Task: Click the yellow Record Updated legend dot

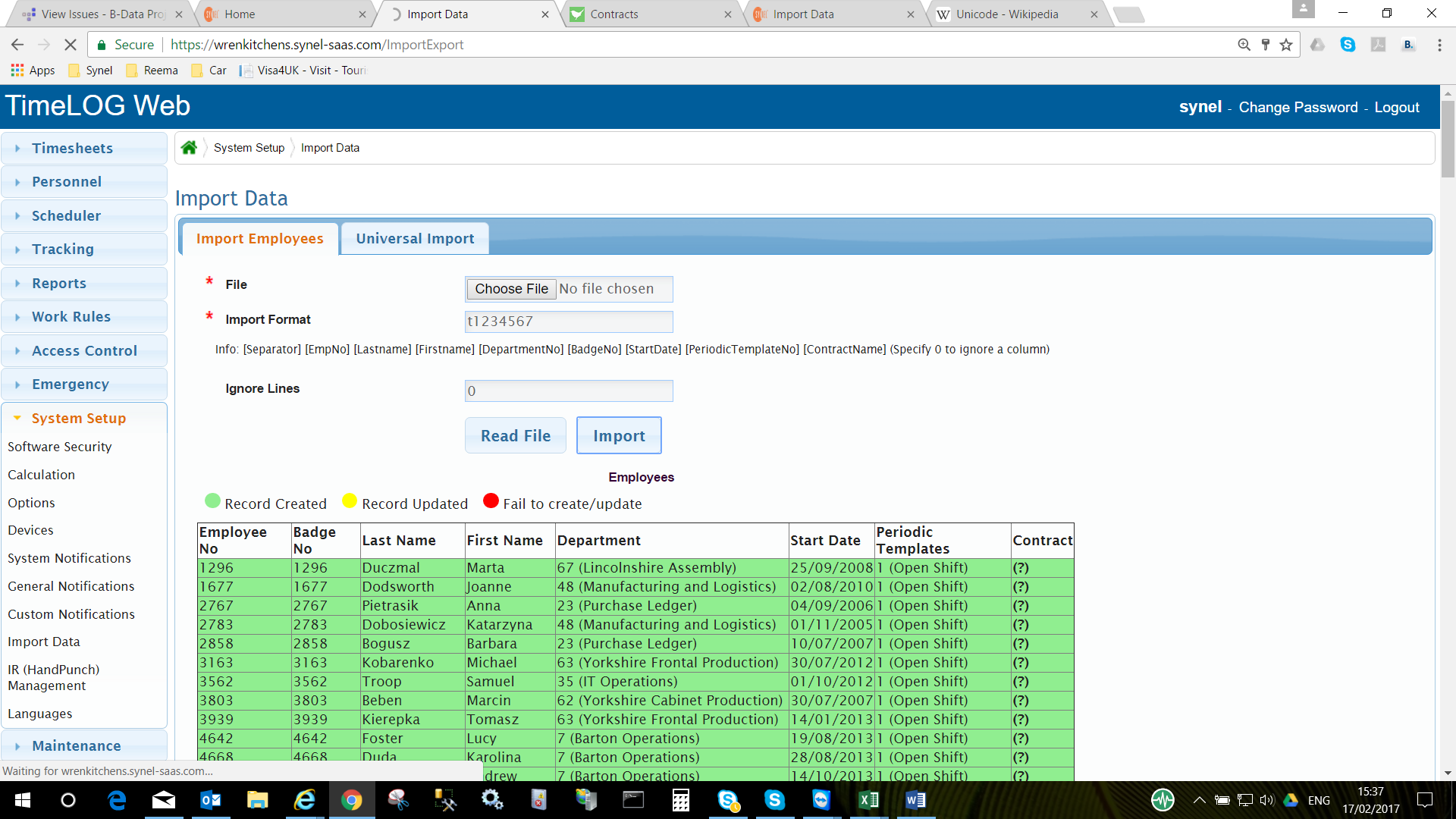Action: coord(350,501)
